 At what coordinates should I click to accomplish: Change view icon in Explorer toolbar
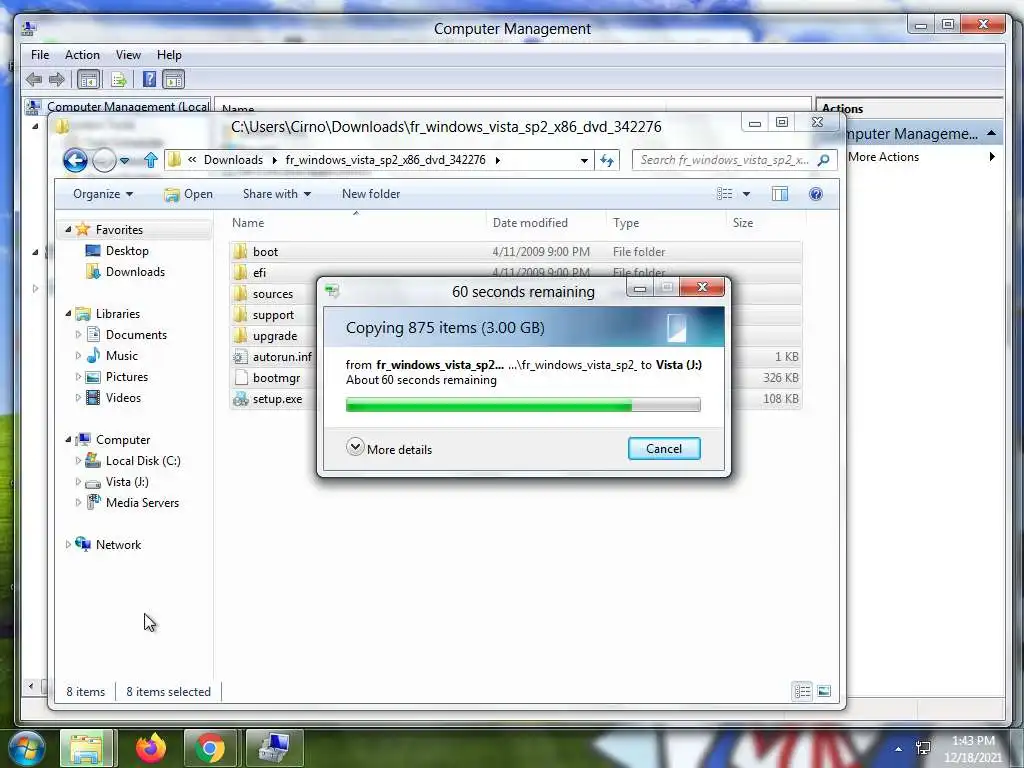(724, 194)
